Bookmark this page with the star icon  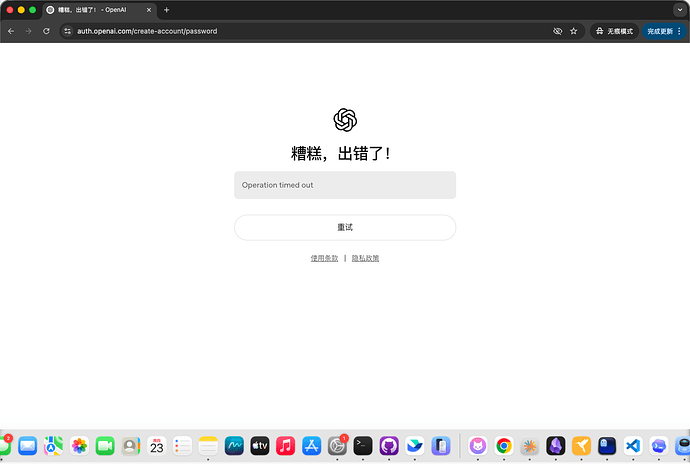coord(573,31)
